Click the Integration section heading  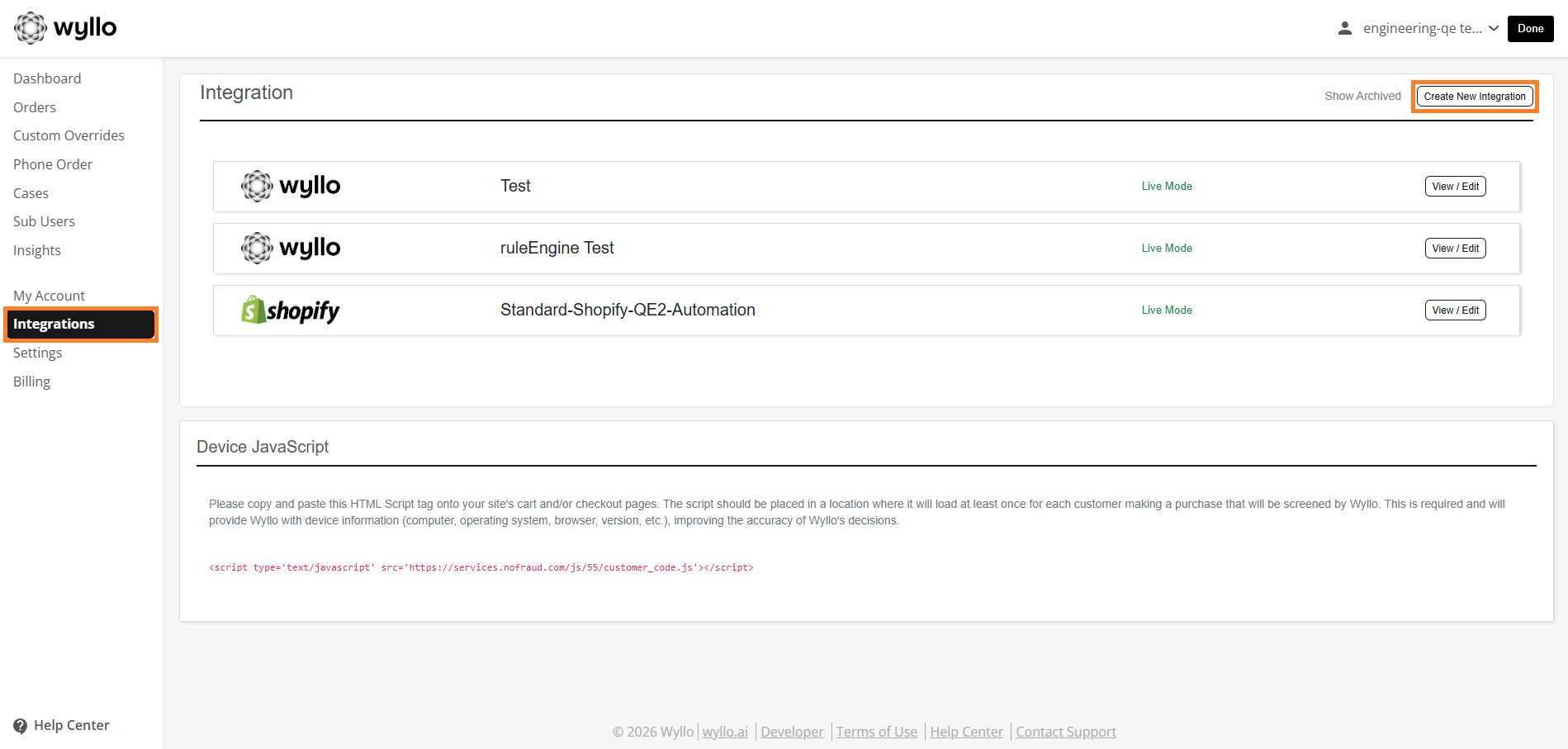click(x=246, y=92)
